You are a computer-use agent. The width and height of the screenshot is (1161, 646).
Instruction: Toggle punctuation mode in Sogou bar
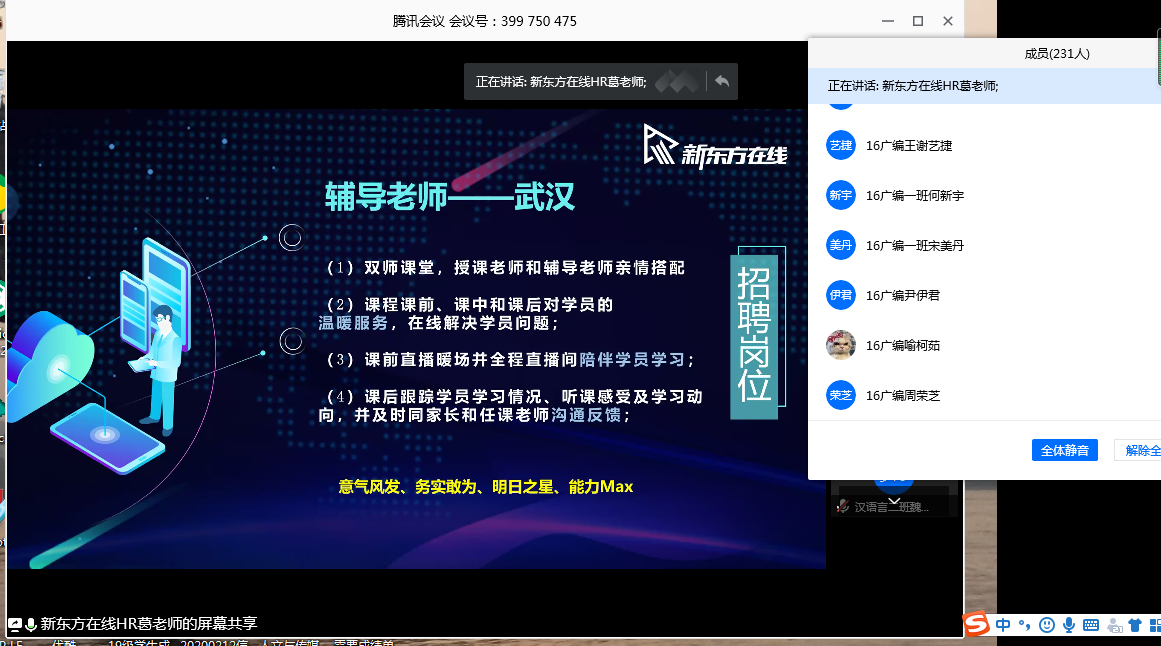tap(1025, 625)
